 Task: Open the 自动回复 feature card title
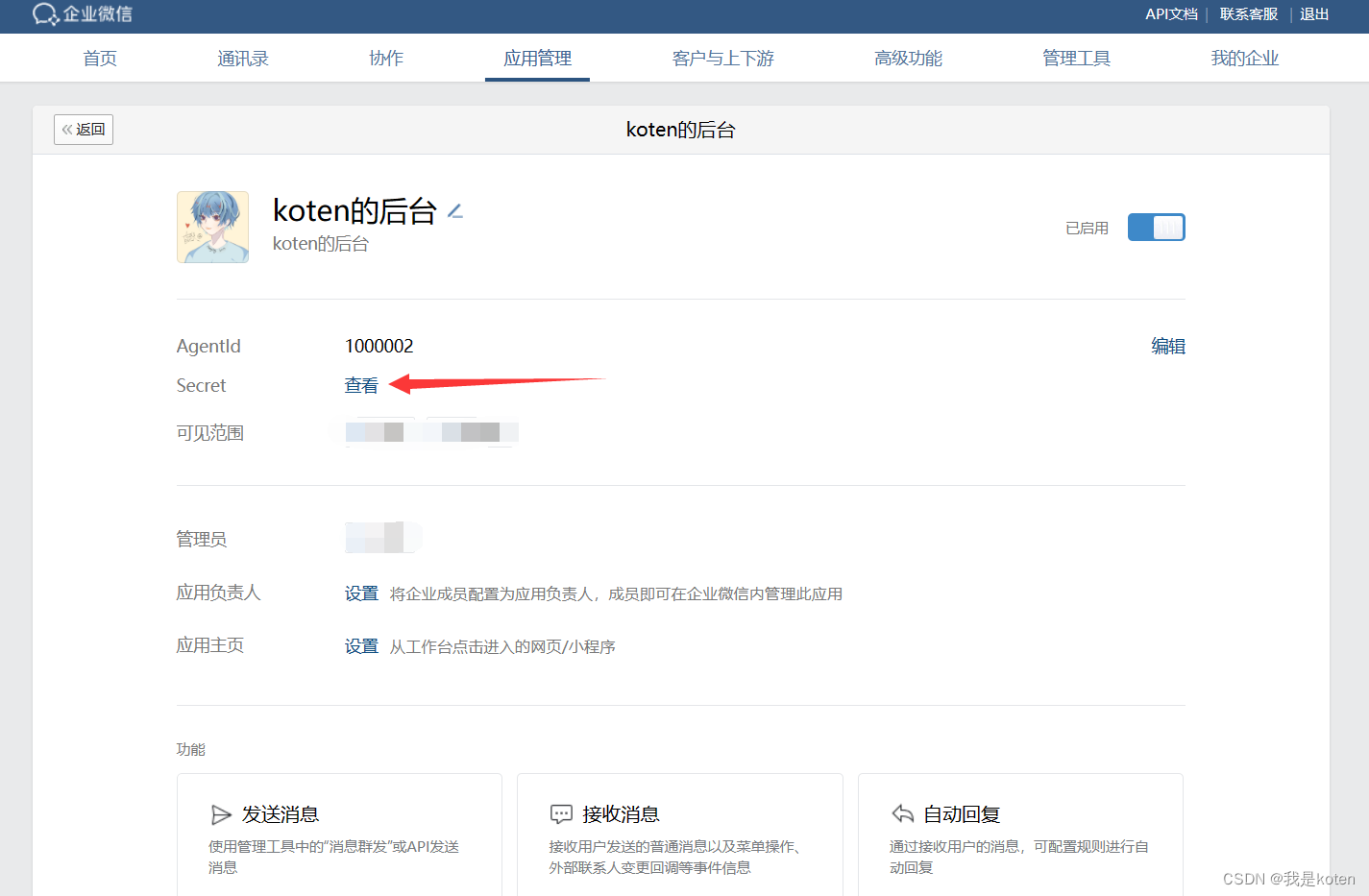[962, 814]
